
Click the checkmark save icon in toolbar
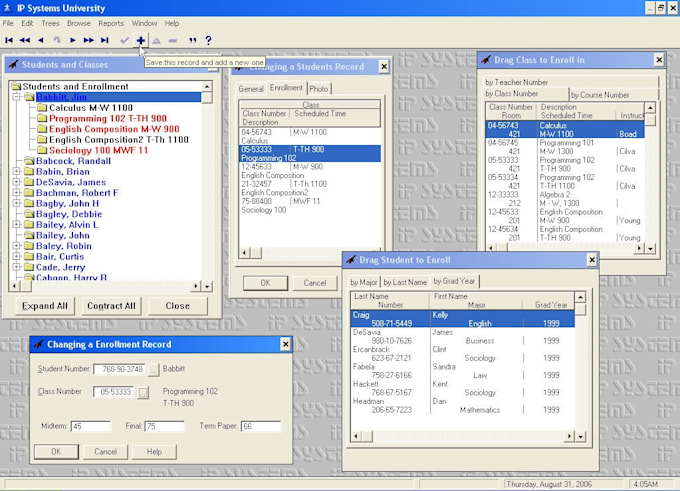click(x=124, y=40)
